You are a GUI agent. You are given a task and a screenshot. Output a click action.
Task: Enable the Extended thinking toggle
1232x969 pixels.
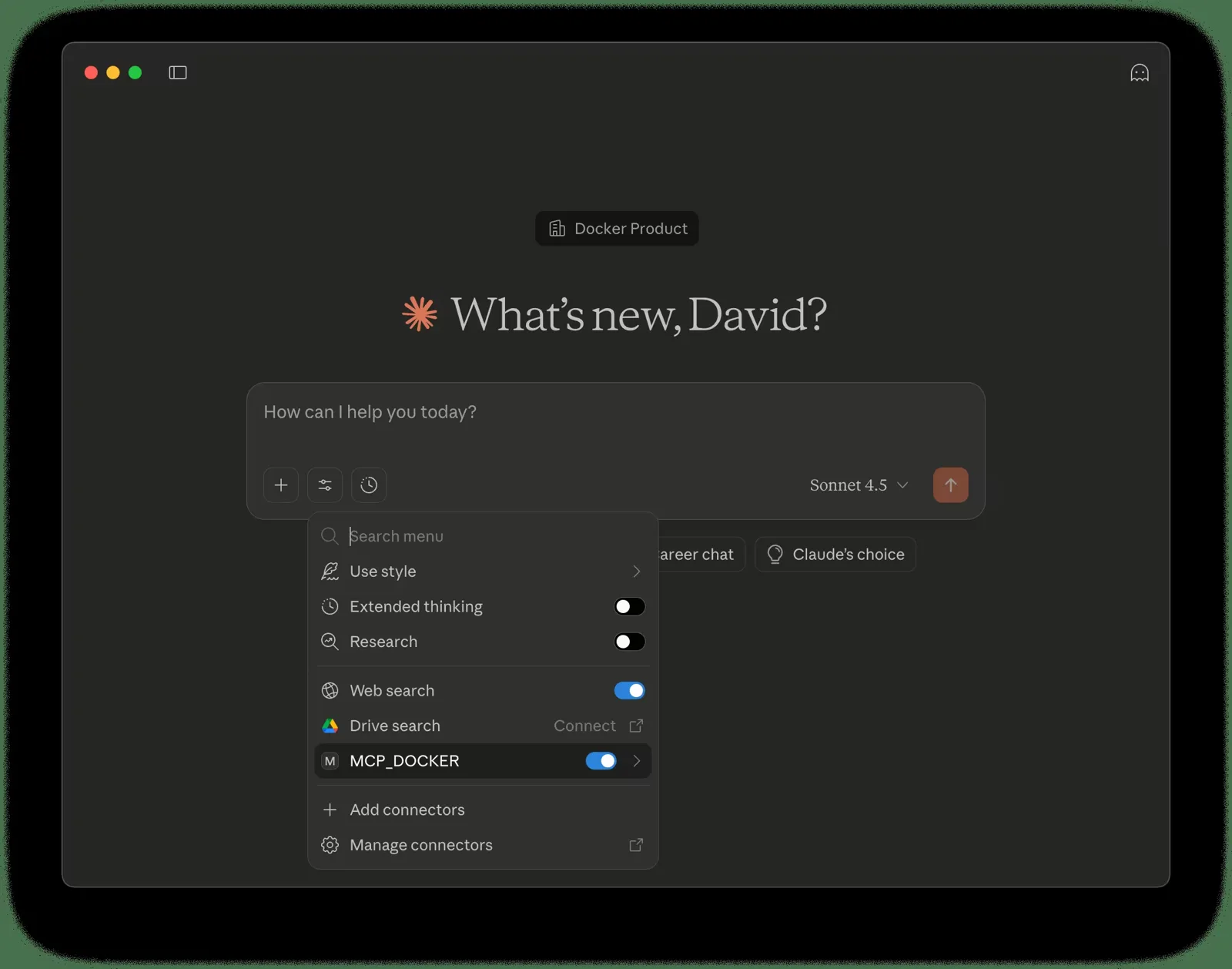pyautogui.click(x=629, y=607)
